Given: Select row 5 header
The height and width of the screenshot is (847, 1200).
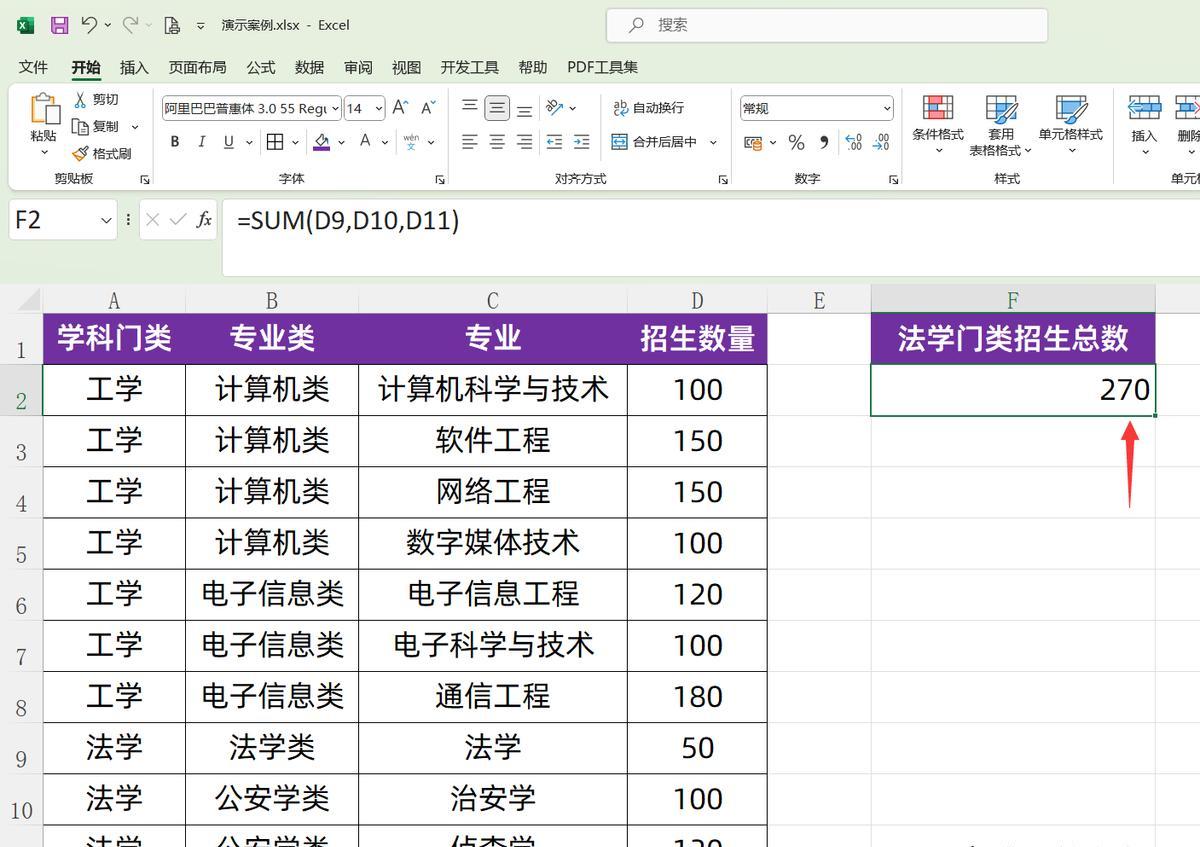Looking at the screenshot, I should [x=21, y=543].
